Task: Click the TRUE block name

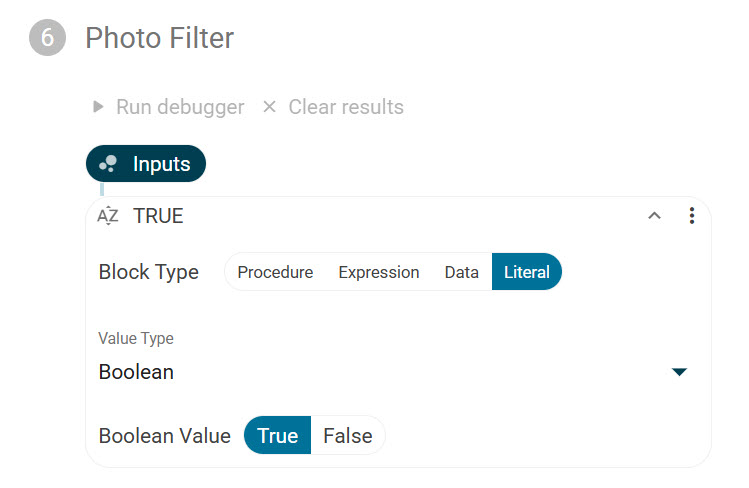Action: coord(158,216)
